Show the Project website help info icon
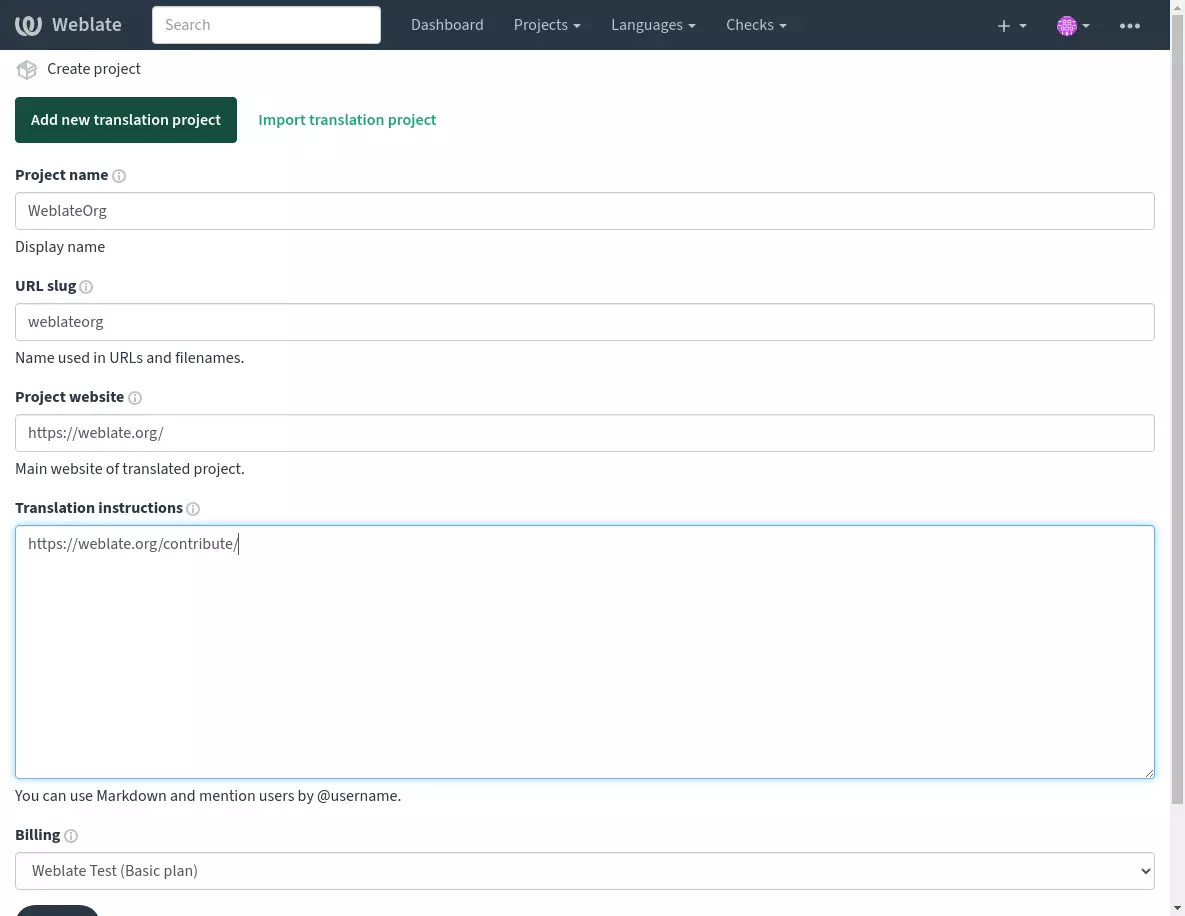Viewport: 1185px width, 916px height. (x=135, y=398)
